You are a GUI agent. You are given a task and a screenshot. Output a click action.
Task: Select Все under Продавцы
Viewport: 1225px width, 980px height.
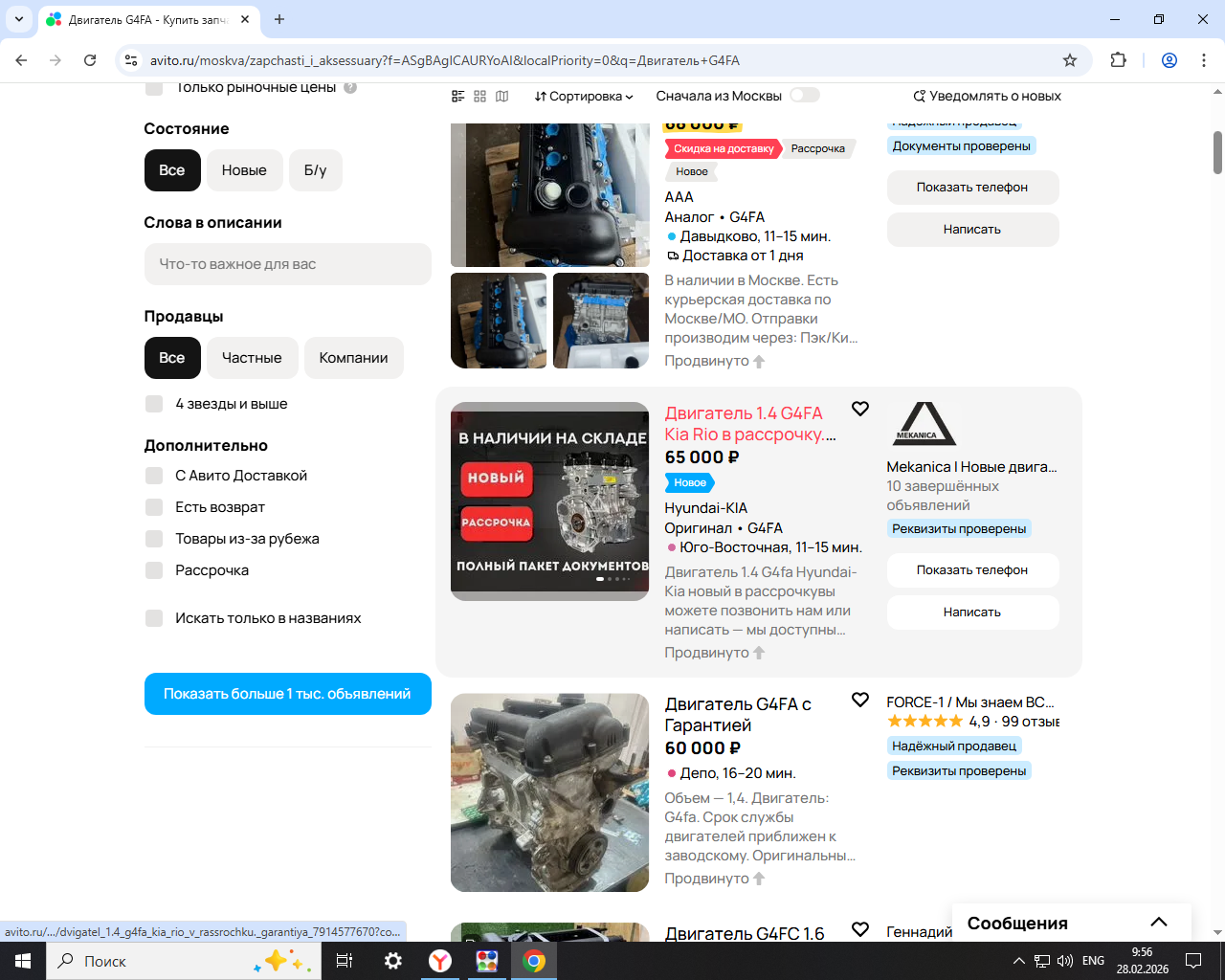pos(172,358)
